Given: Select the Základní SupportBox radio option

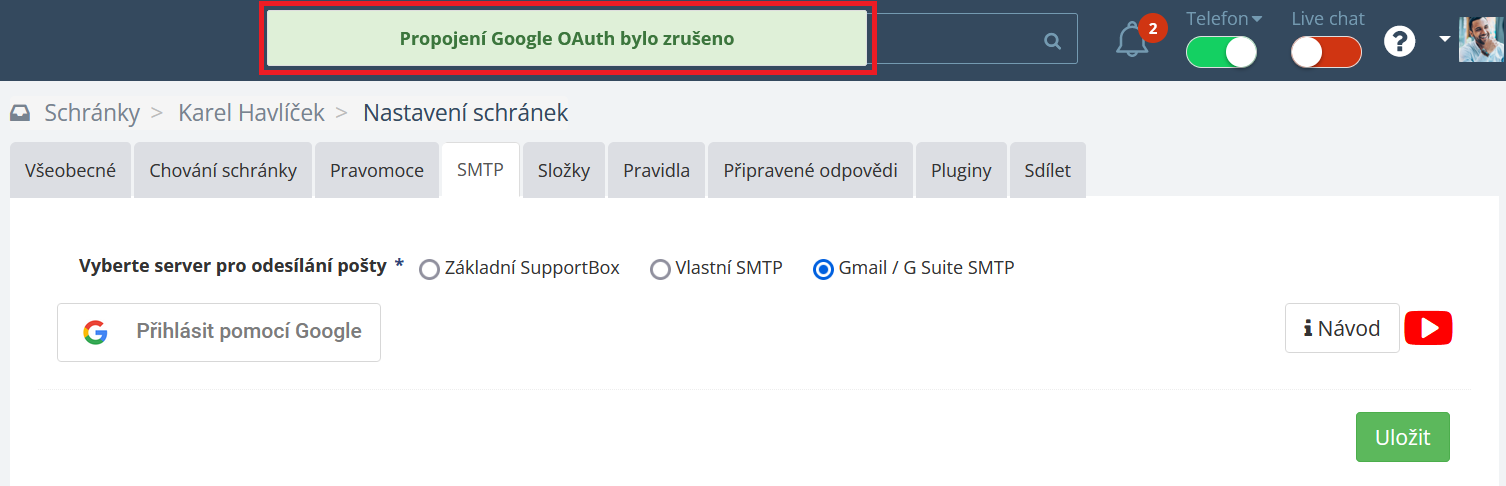Looking at the screenshot, I should pos(430,269).
